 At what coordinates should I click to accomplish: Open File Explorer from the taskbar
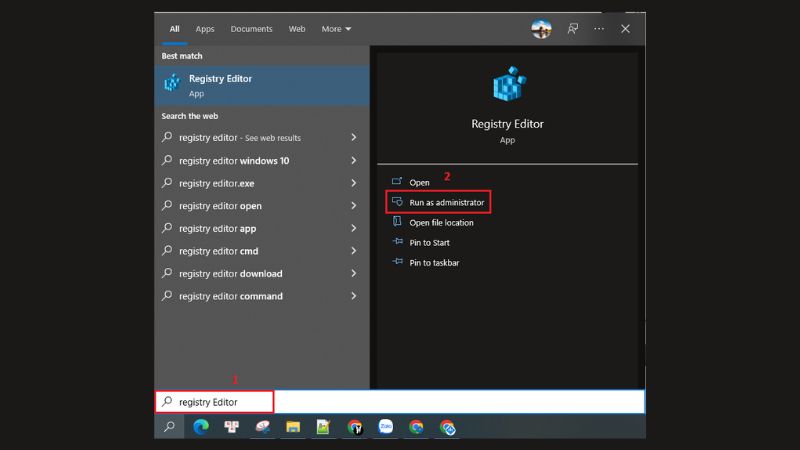click(293, 427)
